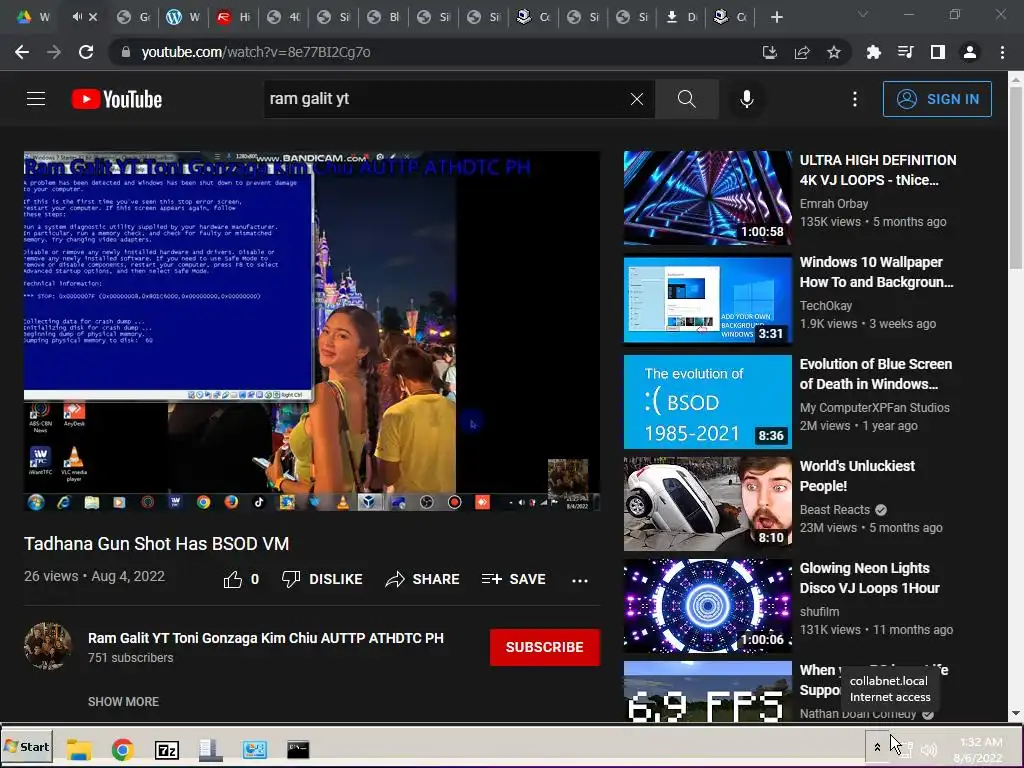Open World's Unluckiest People! video title
The image size is (1024, 768).
point(857,476)
